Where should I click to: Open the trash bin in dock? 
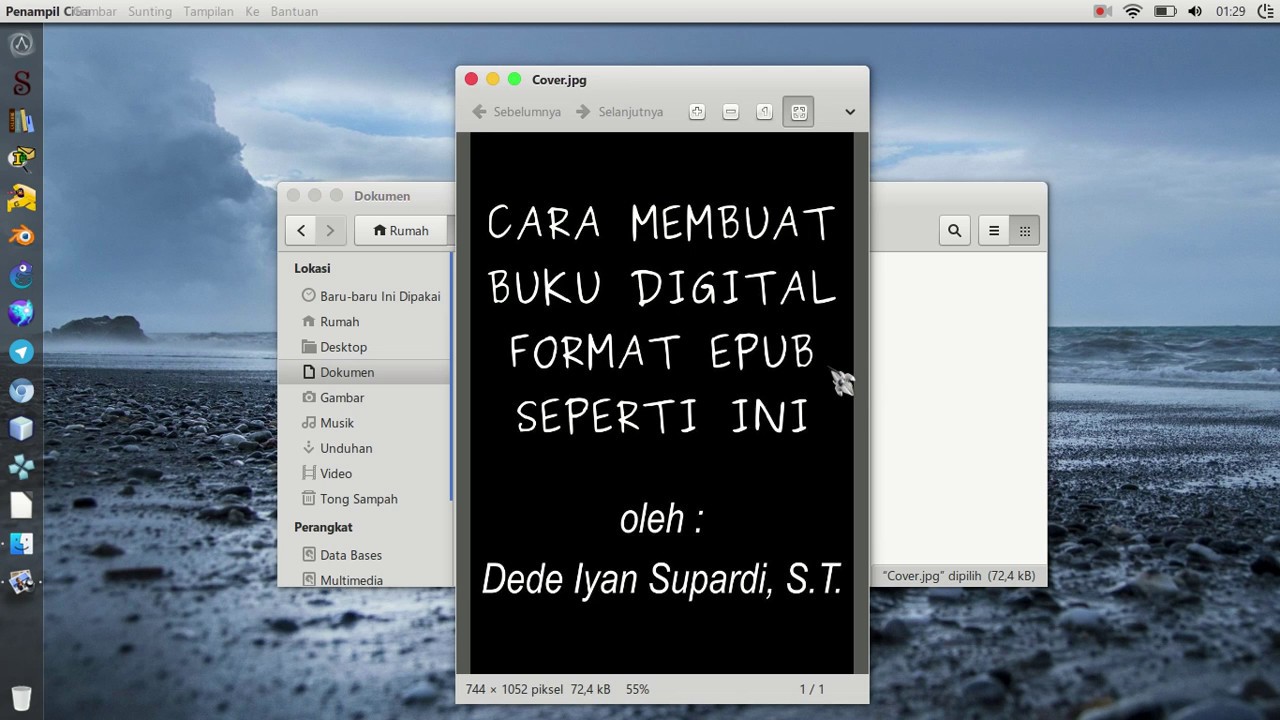21,697
